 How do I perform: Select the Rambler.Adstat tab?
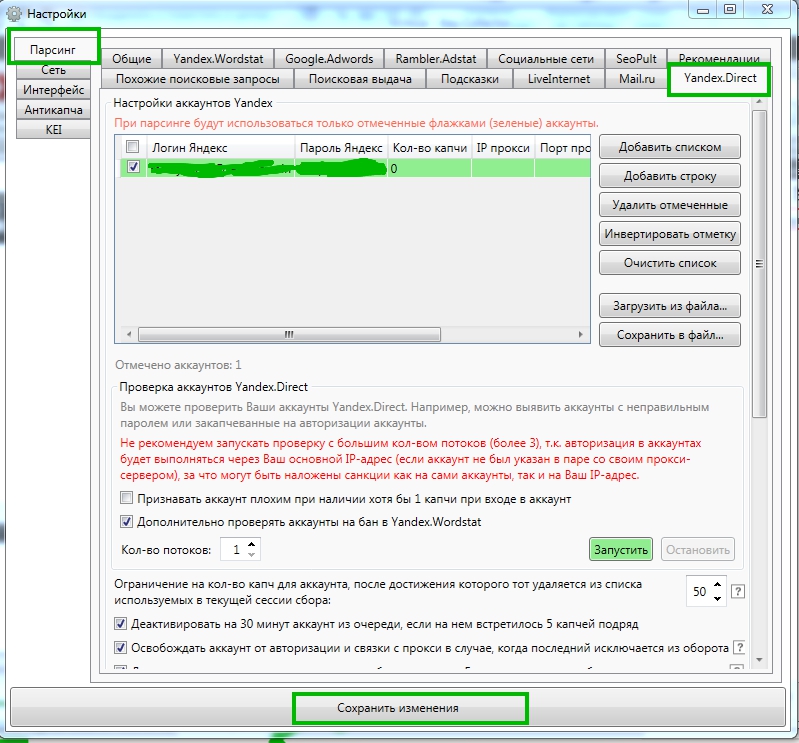(436, 59)
